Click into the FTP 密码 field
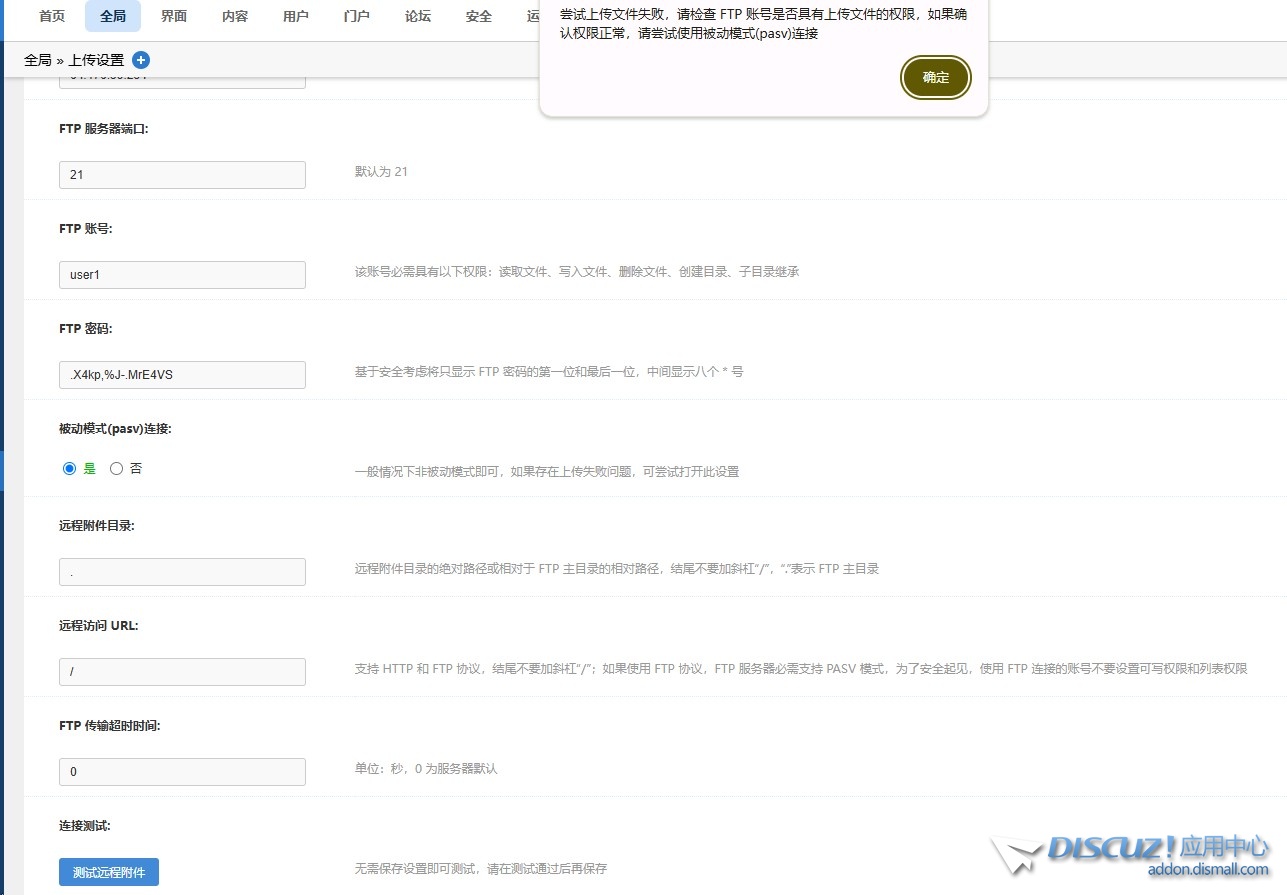The height and width of the screenshot is (895, 1287). (182, 375)
